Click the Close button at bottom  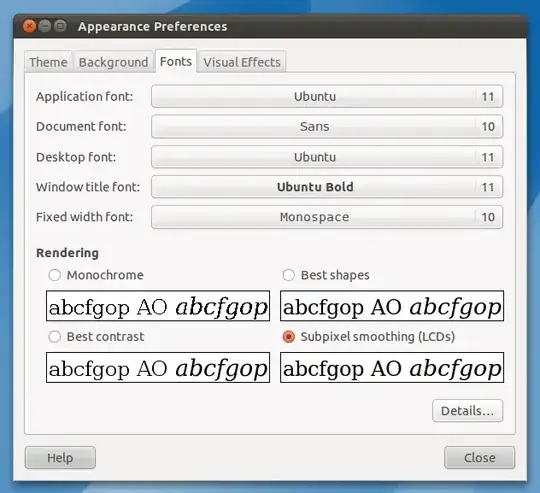479,458
